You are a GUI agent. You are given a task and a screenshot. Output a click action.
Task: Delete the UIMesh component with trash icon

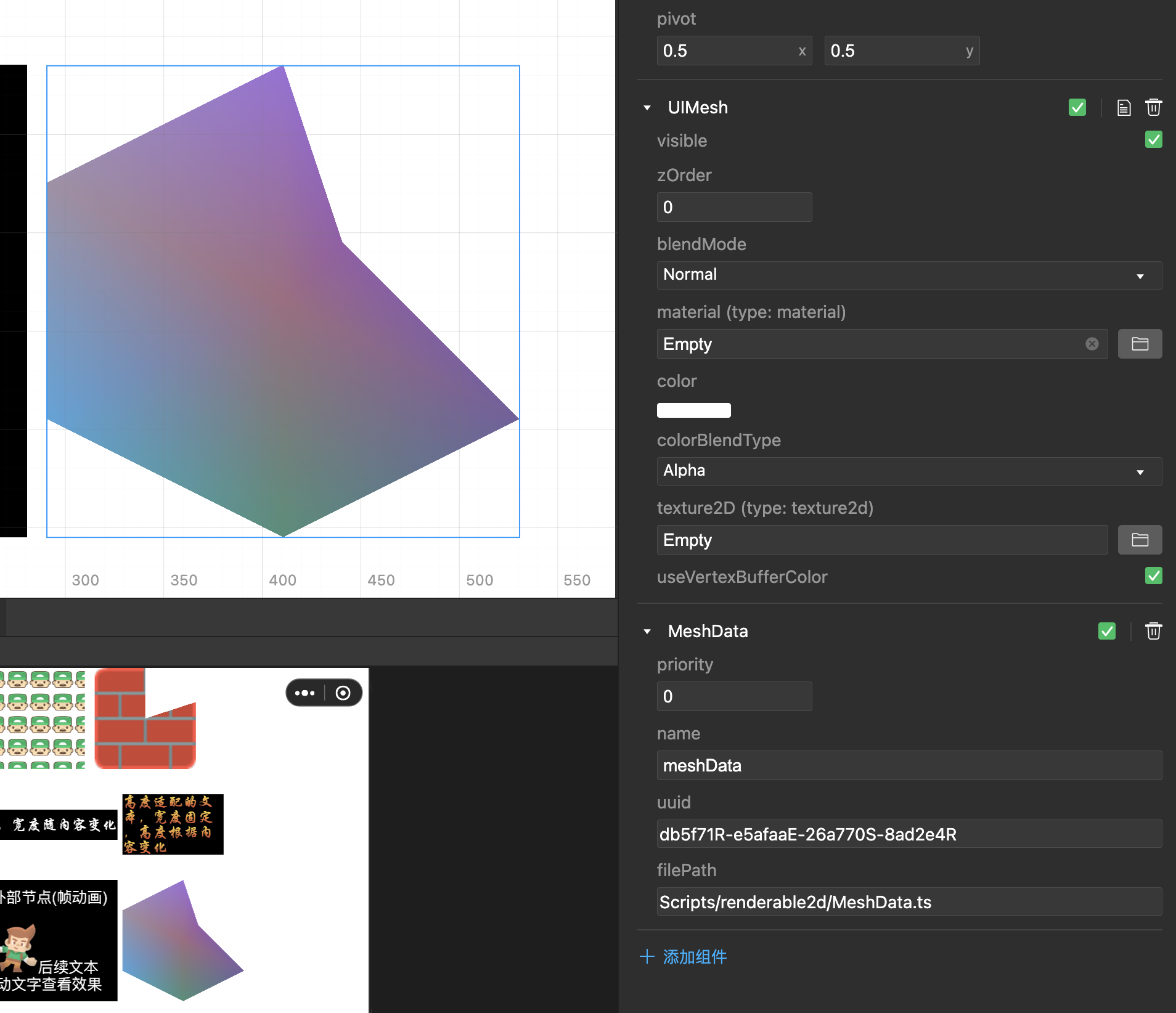click(1153, 108)
